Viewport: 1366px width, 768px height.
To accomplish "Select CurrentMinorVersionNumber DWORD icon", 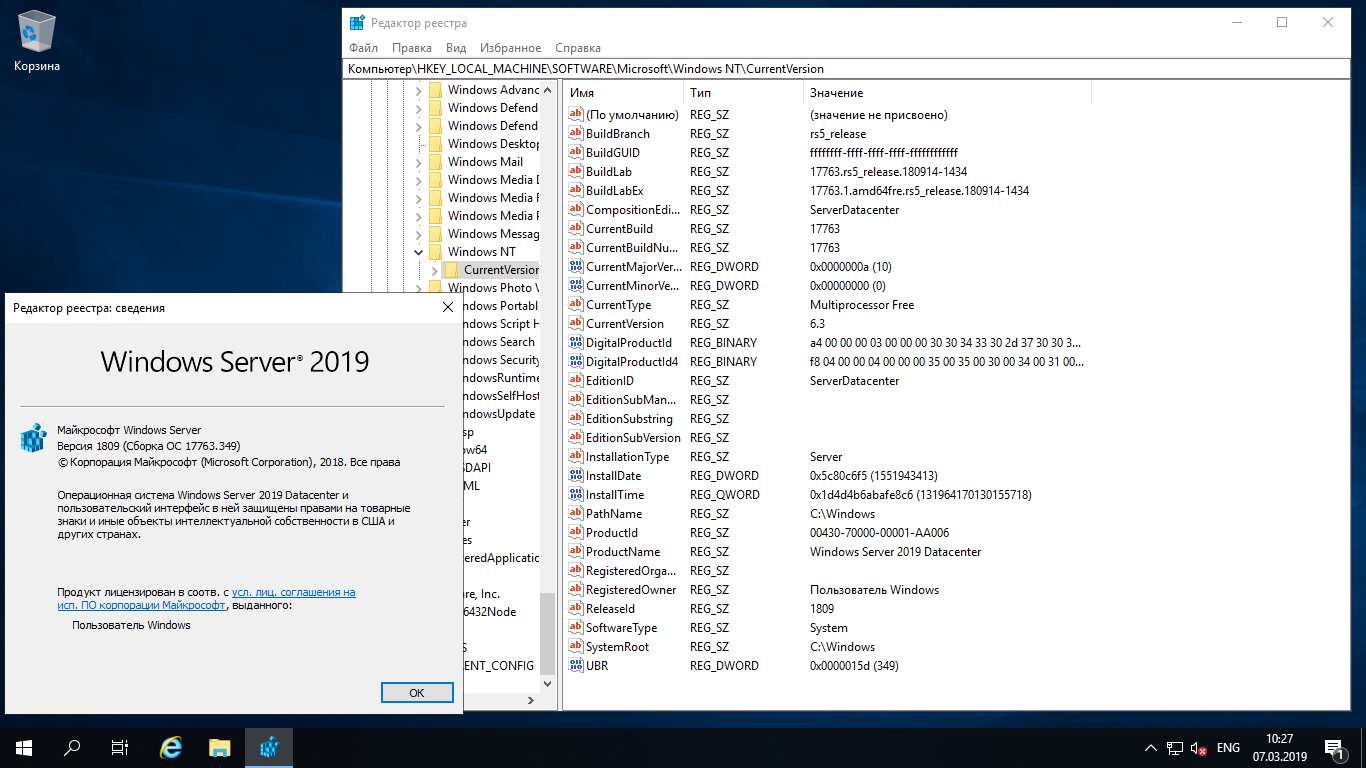I will click(575, 286).
